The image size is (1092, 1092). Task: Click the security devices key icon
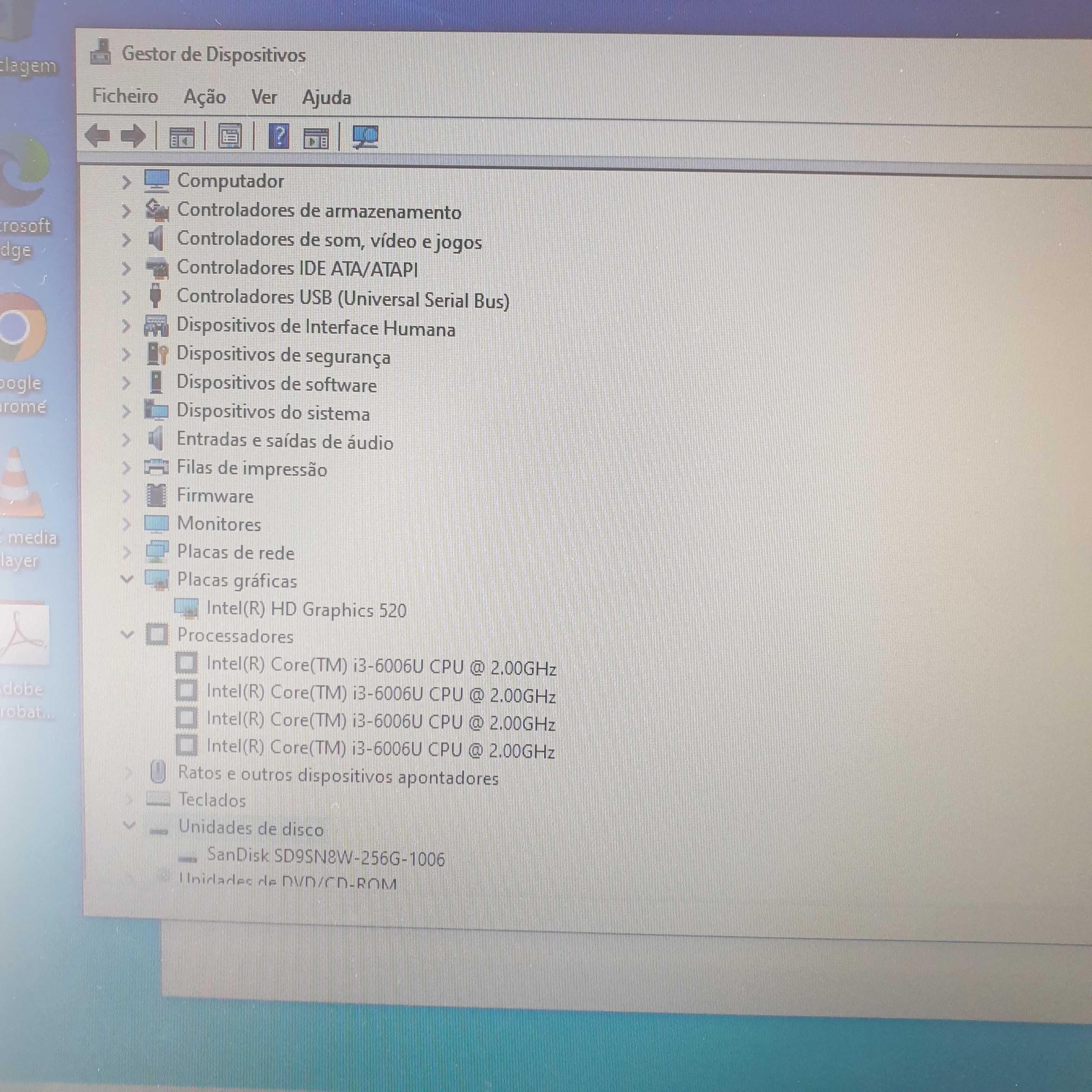(157, 354)
